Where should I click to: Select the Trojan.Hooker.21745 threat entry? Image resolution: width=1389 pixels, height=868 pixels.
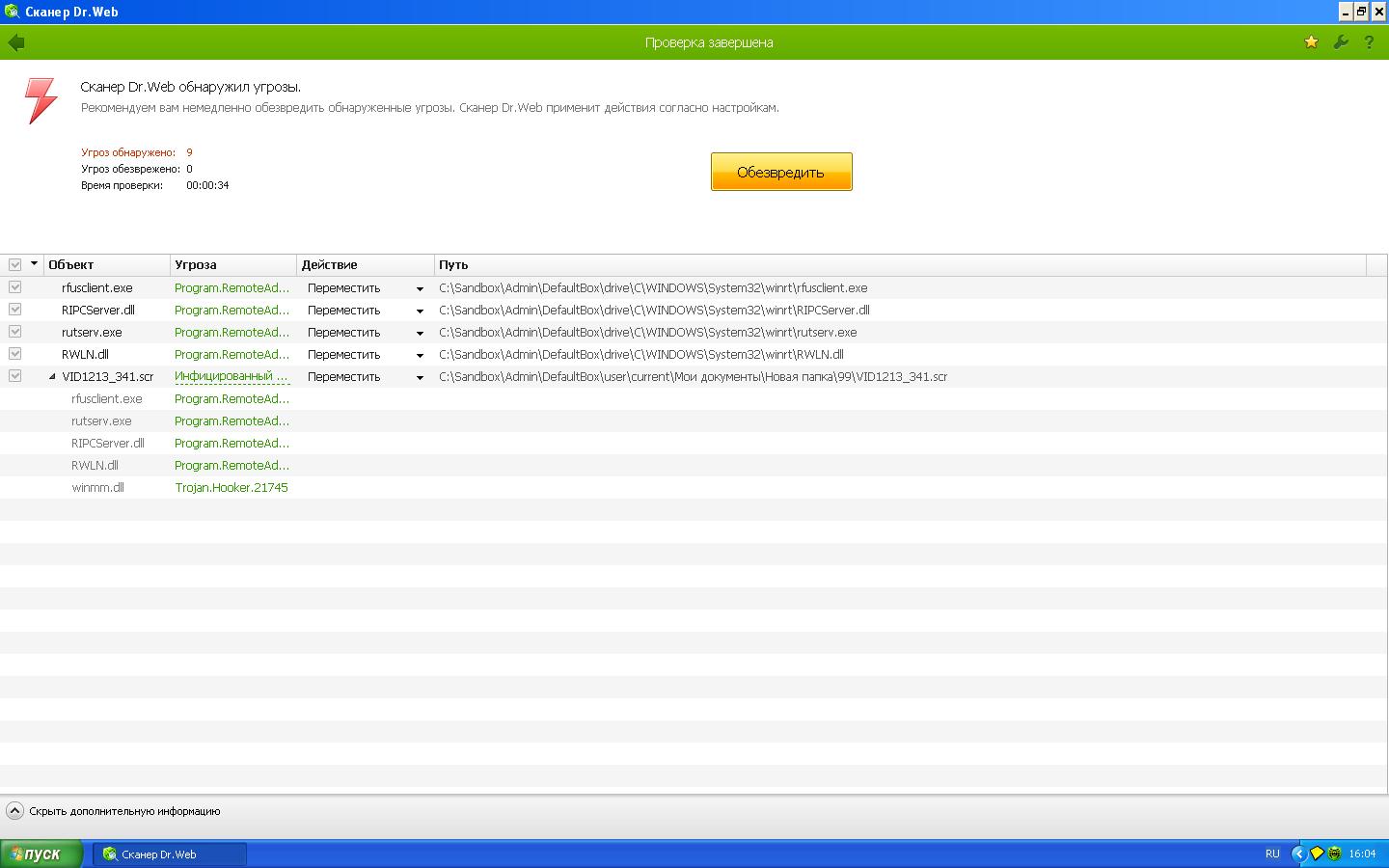point(231,488)
